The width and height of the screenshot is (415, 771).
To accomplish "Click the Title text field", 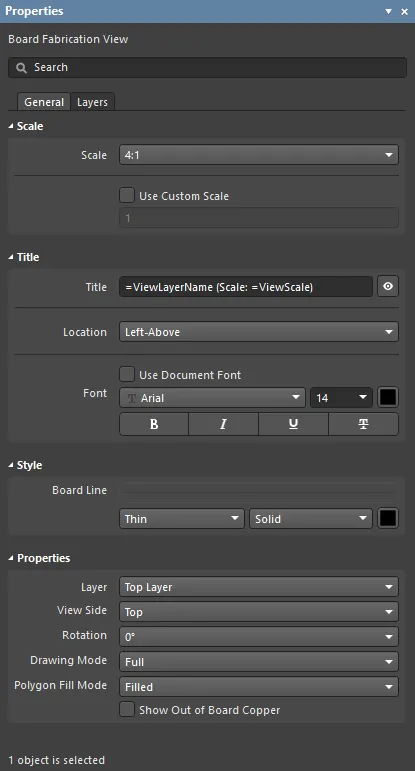I will click(x=246, y=287).
